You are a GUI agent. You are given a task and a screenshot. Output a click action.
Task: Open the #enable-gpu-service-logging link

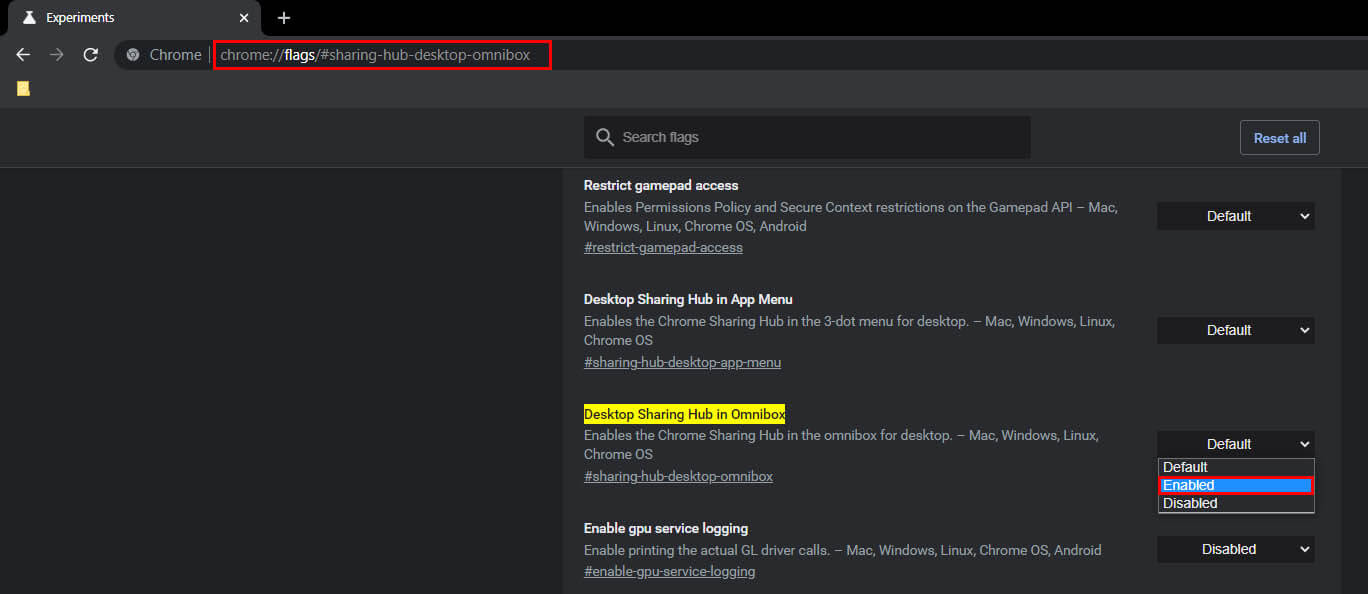[x=669, y=571]
